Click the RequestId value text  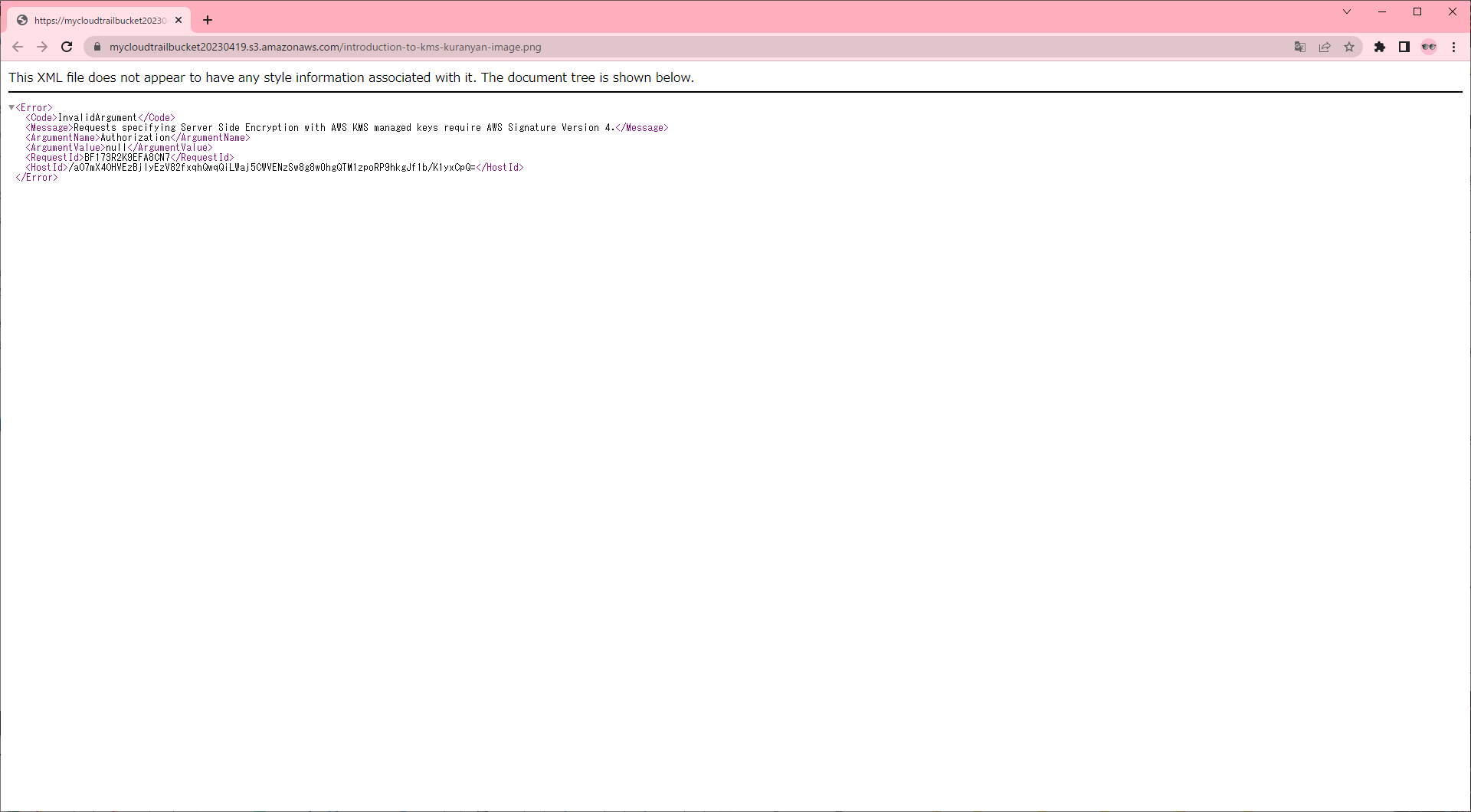[x=127, y=158]
